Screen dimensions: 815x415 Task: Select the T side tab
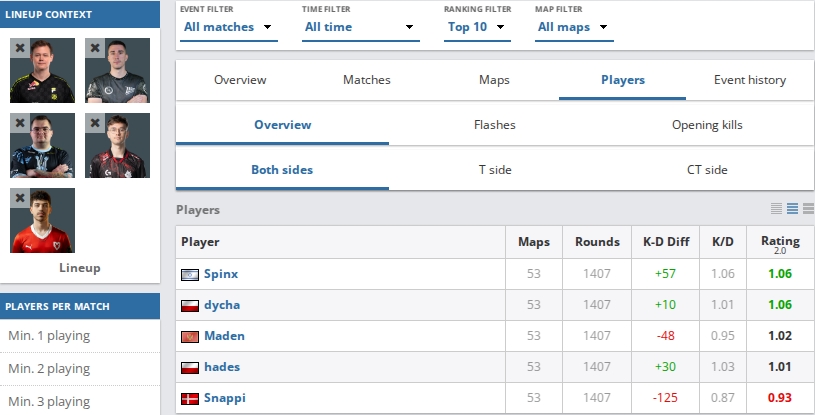495,170
